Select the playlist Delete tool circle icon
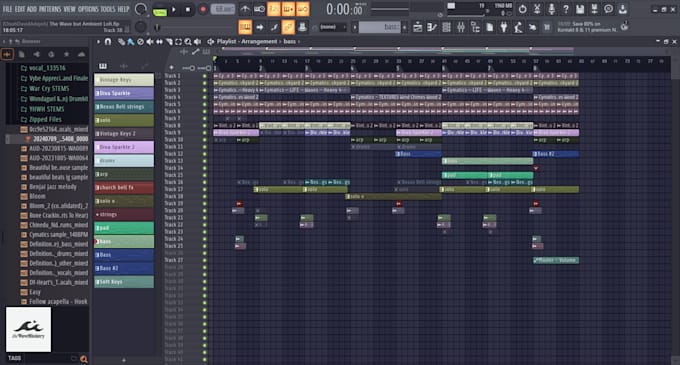680x365 pixels. (140, 42)
